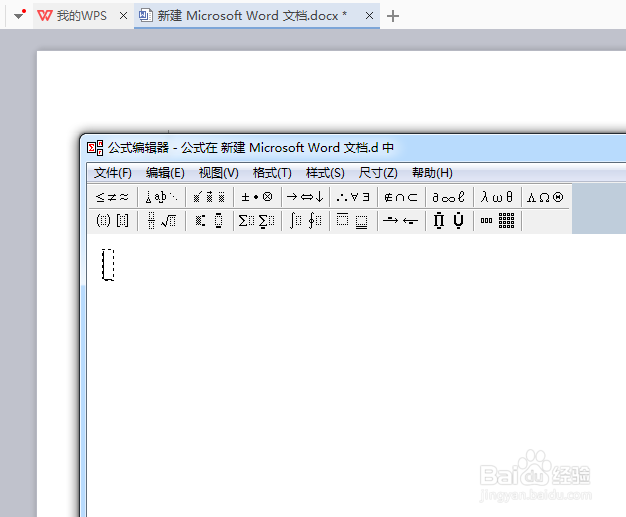Open products and set theory templates palette

pyautogui.click(x=449, y=220)
